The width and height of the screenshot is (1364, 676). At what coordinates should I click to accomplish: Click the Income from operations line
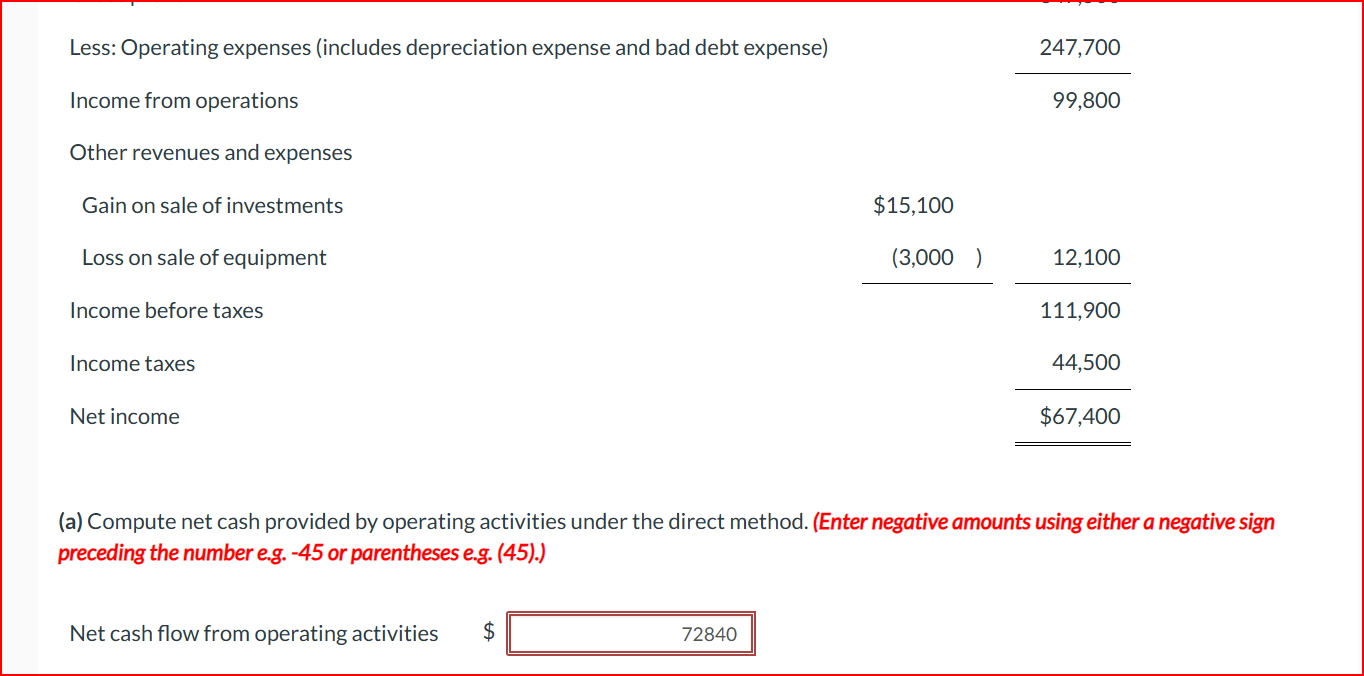click(x=183, y=100)
